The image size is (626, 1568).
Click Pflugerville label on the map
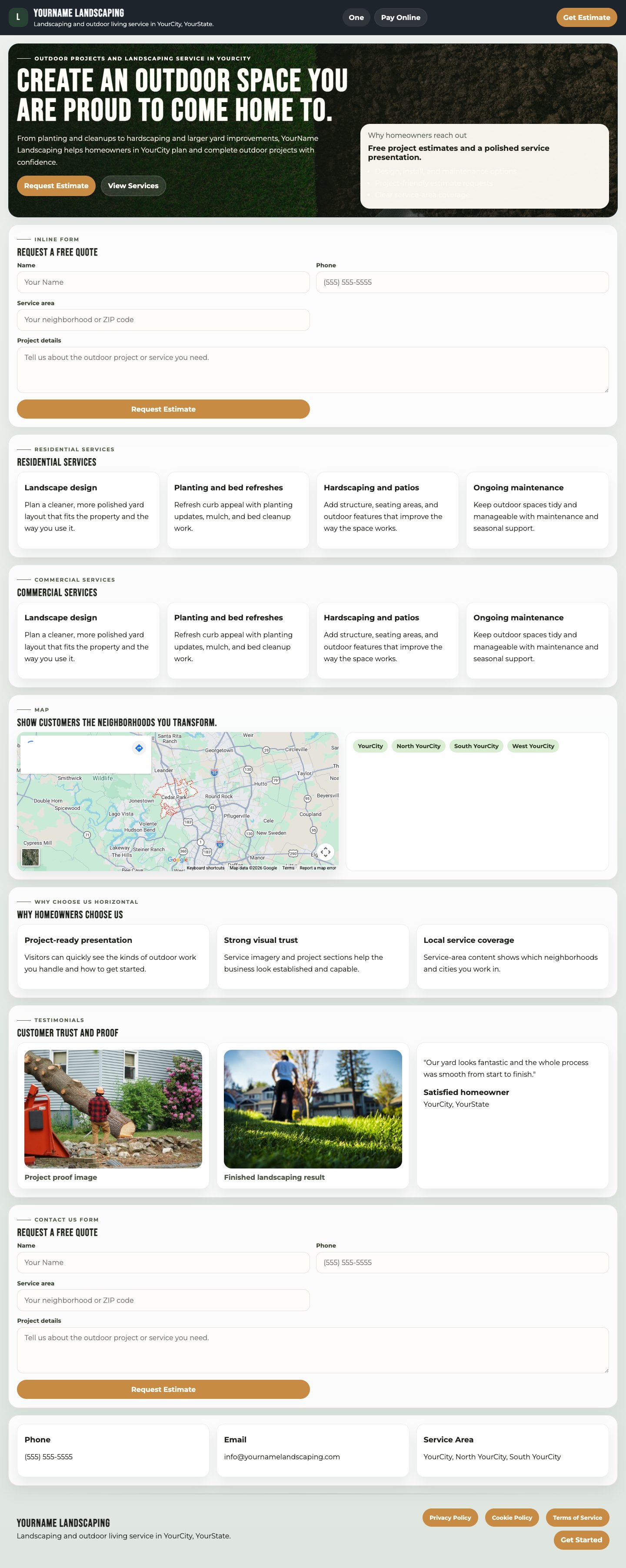236,816
